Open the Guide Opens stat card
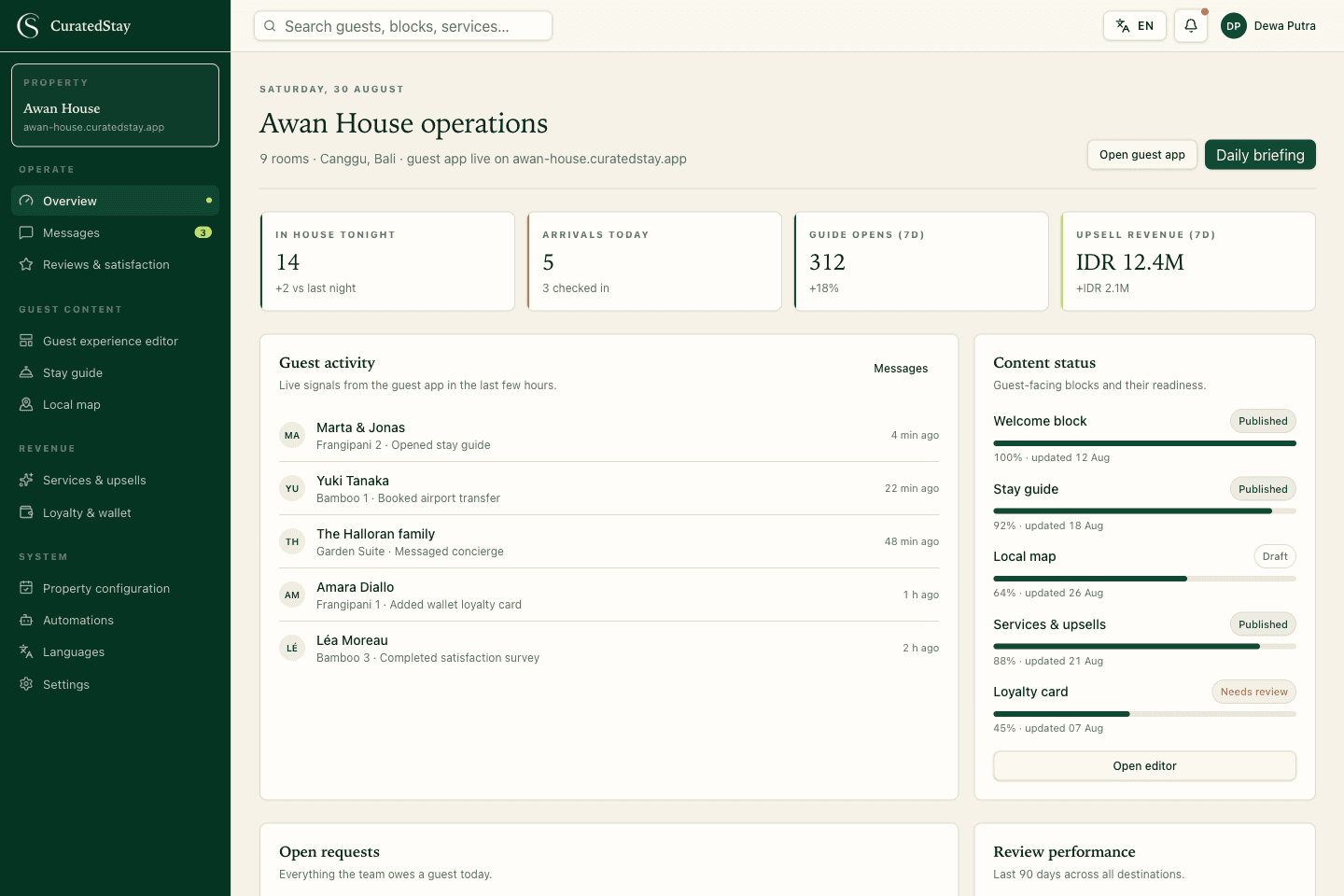This screenshot has height=896, width=1344. click(921, 261)
